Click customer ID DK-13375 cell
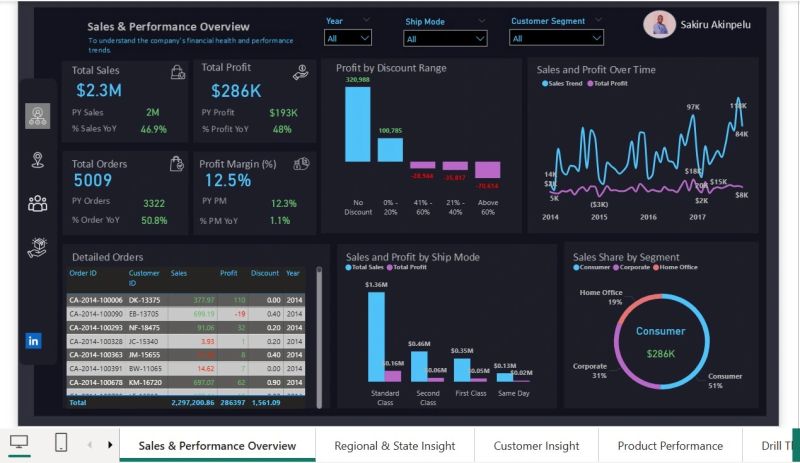Image resolution: width=800 pixels, height=463 pixels. coord(144,300)
